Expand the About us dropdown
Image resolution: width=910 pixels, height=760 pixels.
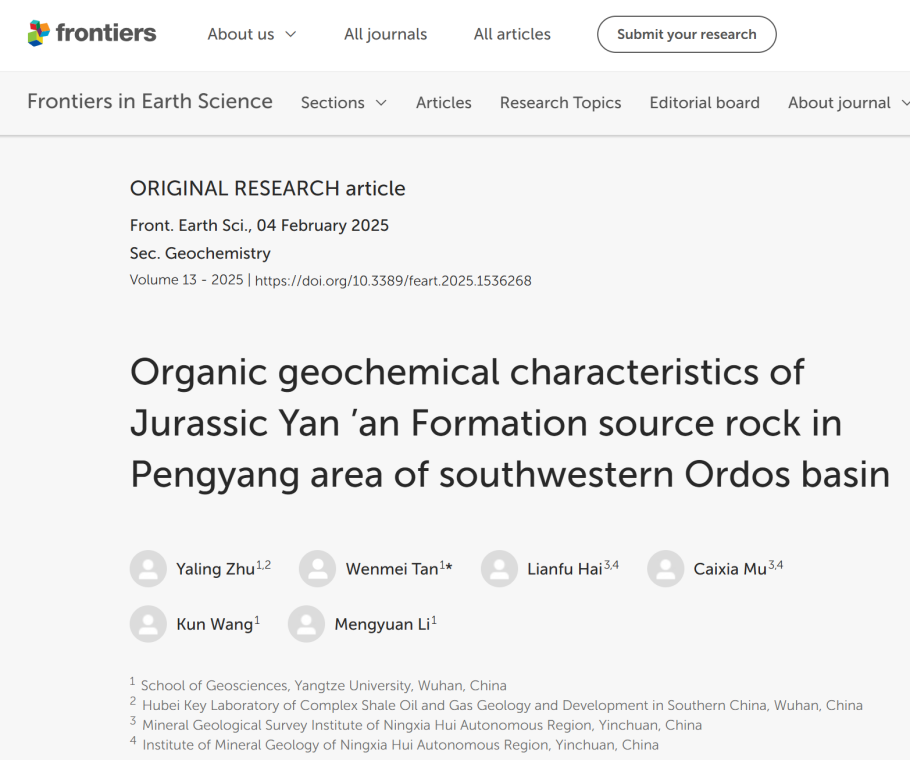tap(252, 34)
